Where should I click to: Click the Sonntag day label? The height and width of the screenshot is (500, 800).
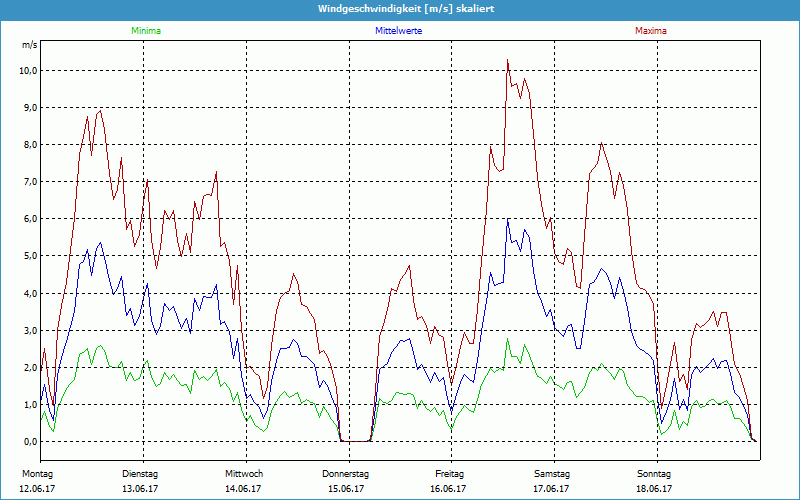654,474
